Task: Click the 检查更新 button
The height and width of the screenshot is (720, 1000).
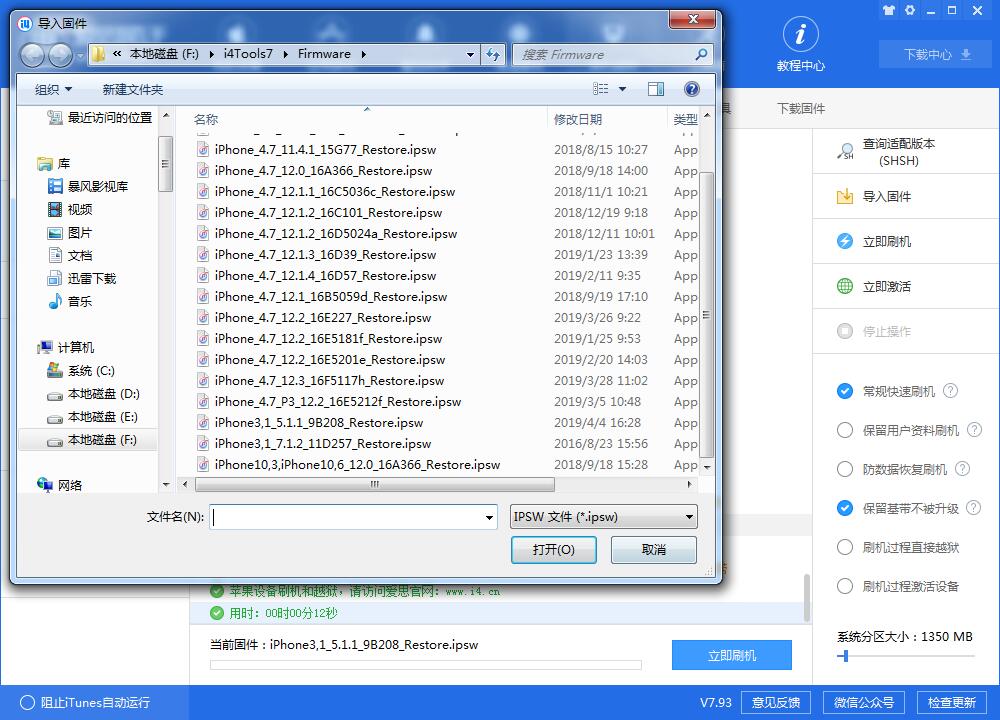Action: pos(952,703)
